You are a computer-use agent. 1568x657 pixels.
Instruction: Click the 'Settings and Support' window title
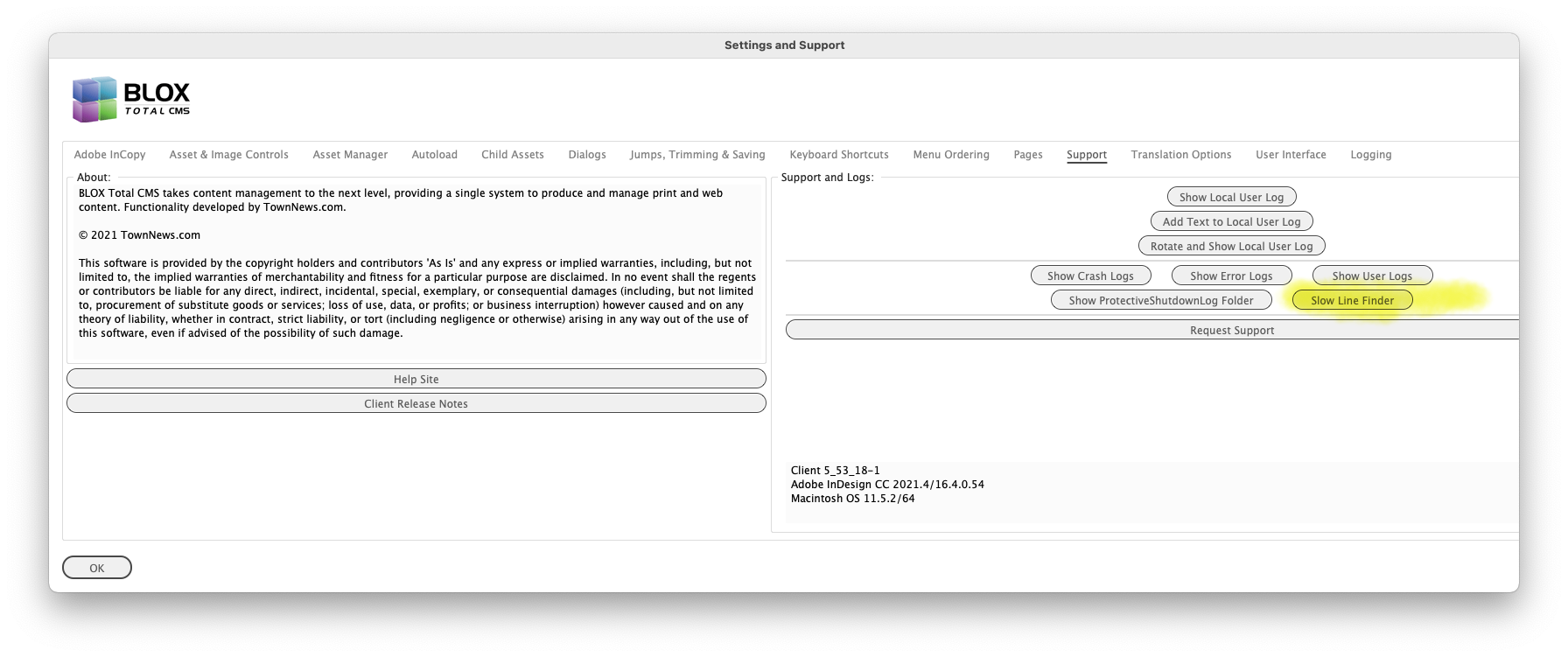(784, 45)
